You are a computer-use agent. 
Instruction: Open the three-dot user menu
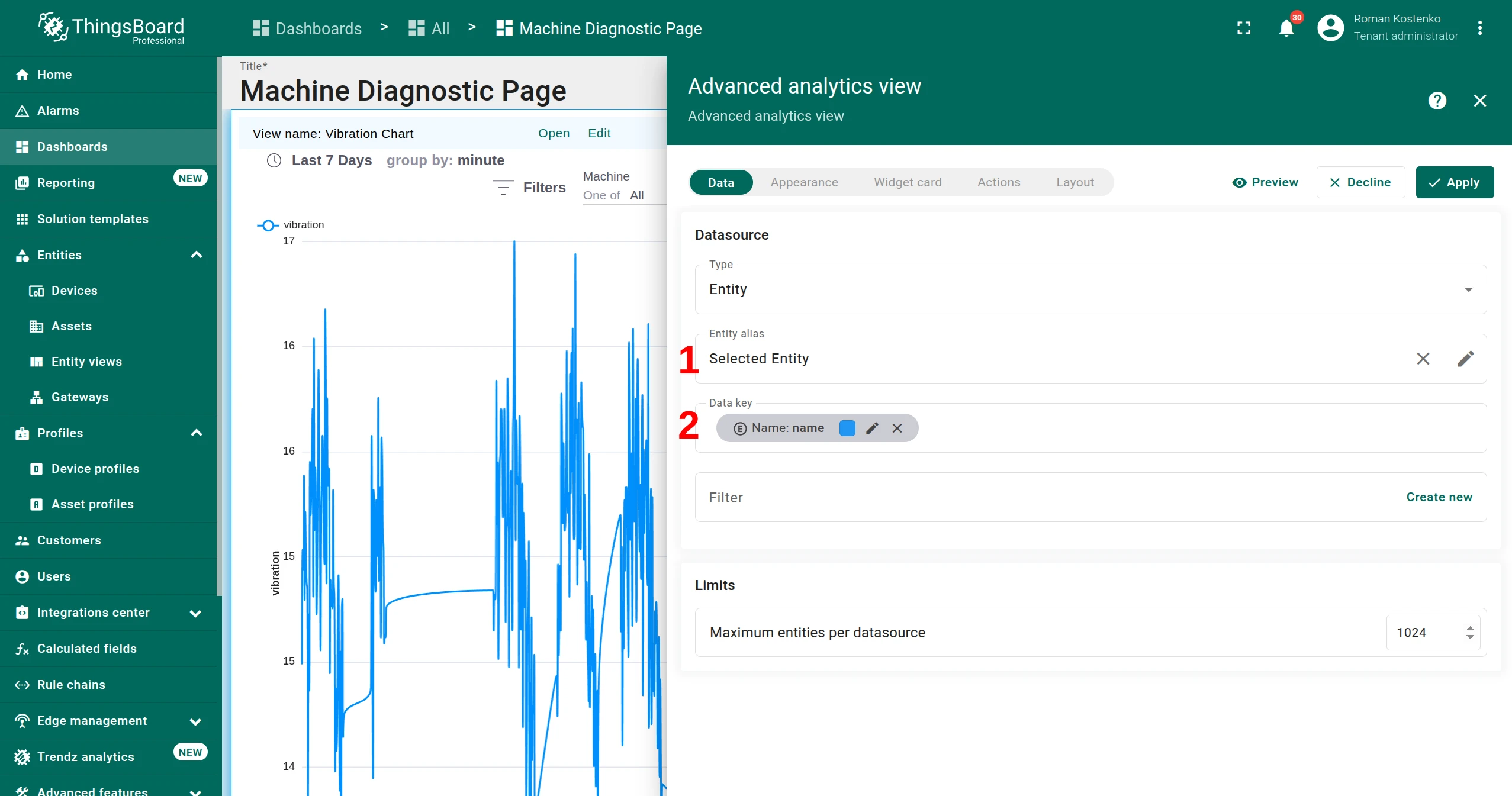coord(1479,28)
